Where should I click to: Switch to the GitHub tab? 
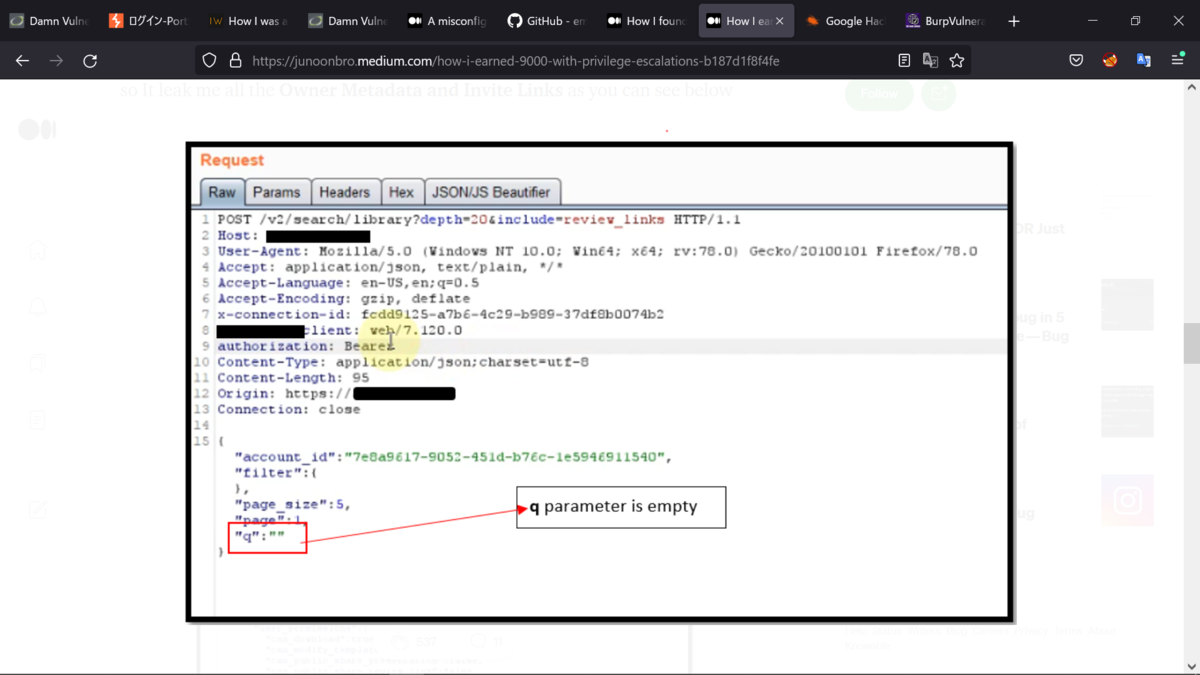click(x=546, y=21)
